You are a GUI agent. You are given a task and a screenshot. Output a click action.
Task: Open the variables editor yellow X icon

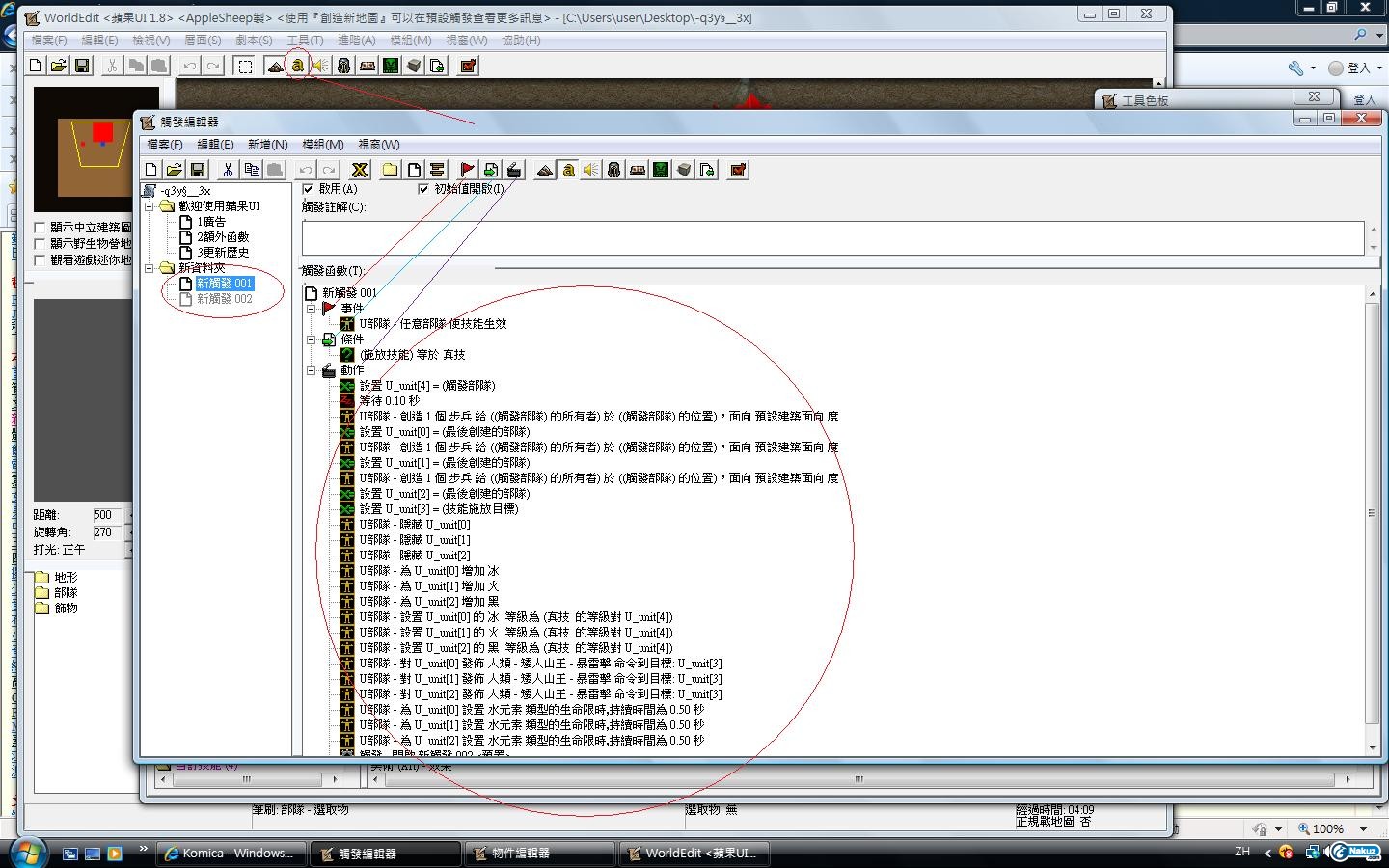coord(359,170)
